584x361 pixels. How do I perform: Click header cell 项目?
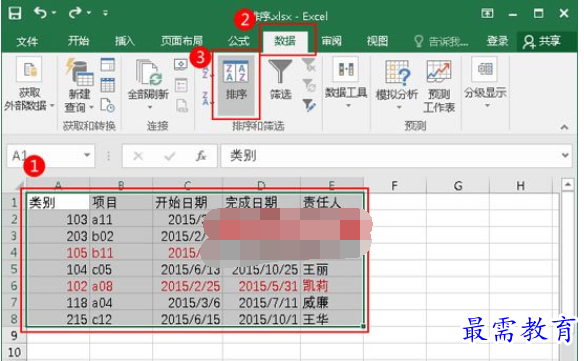click(x=121, y=202)
